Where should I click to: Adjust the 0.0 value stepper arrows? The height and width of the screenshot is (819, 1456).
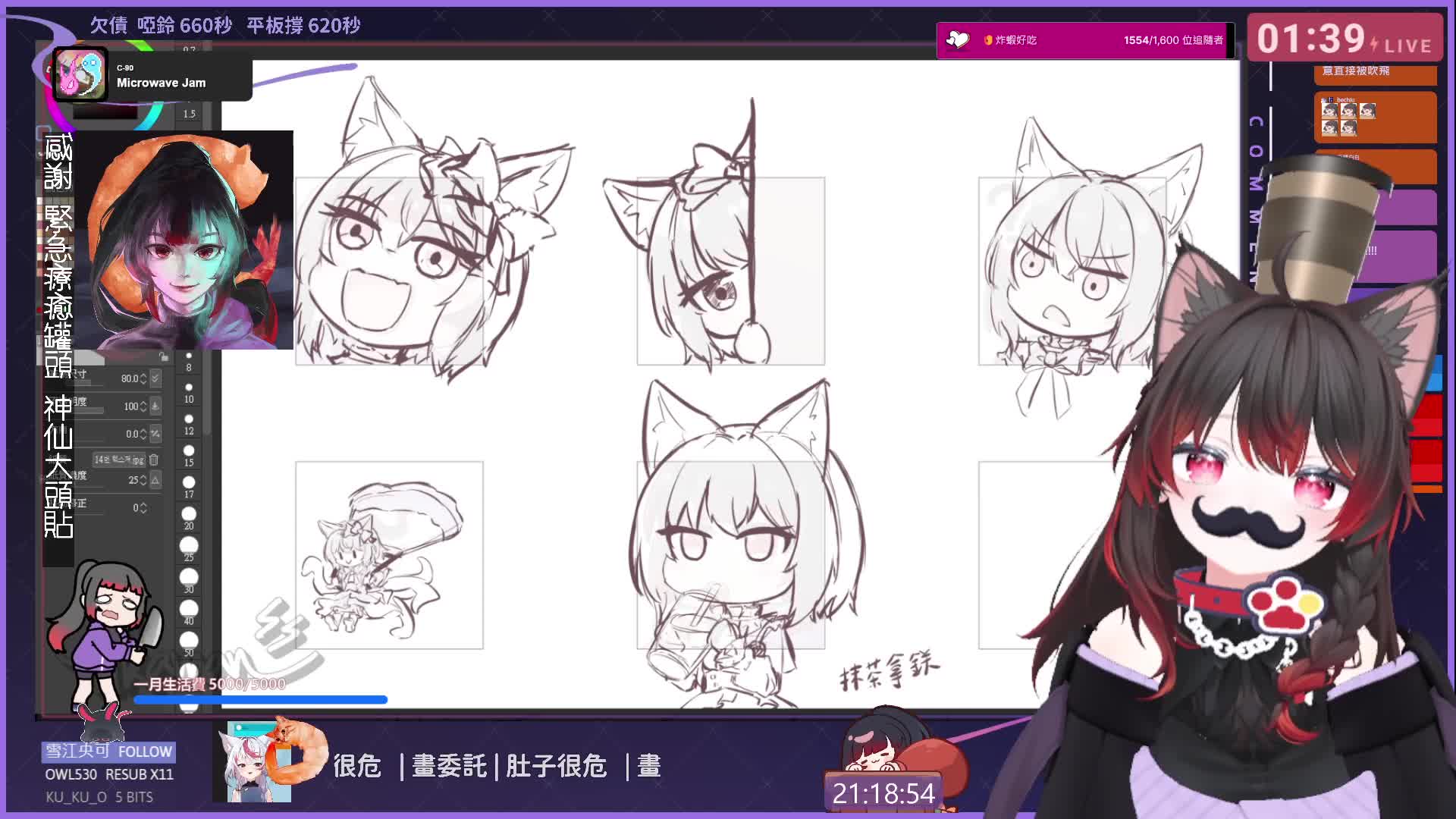coord(143,434)
